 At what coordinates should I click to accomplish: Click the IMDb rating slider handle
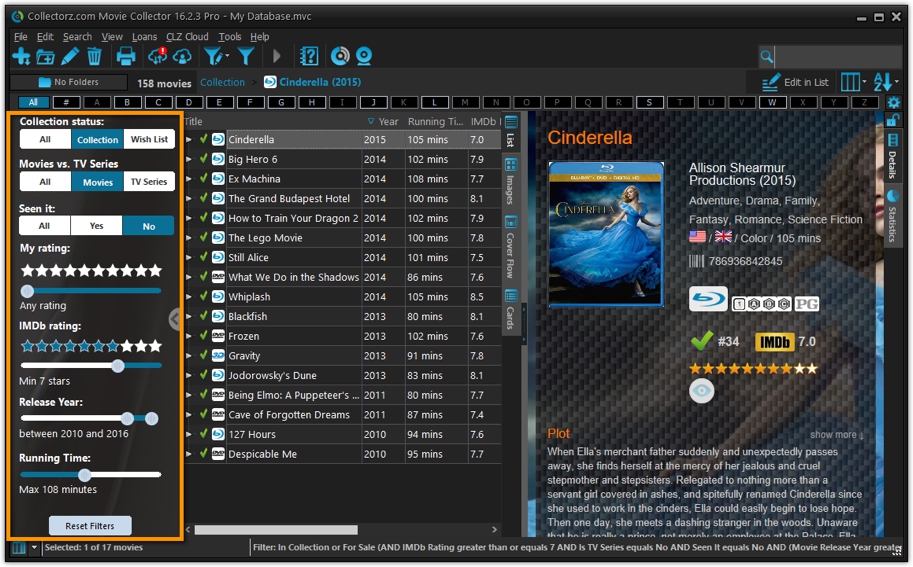point(118,366)
